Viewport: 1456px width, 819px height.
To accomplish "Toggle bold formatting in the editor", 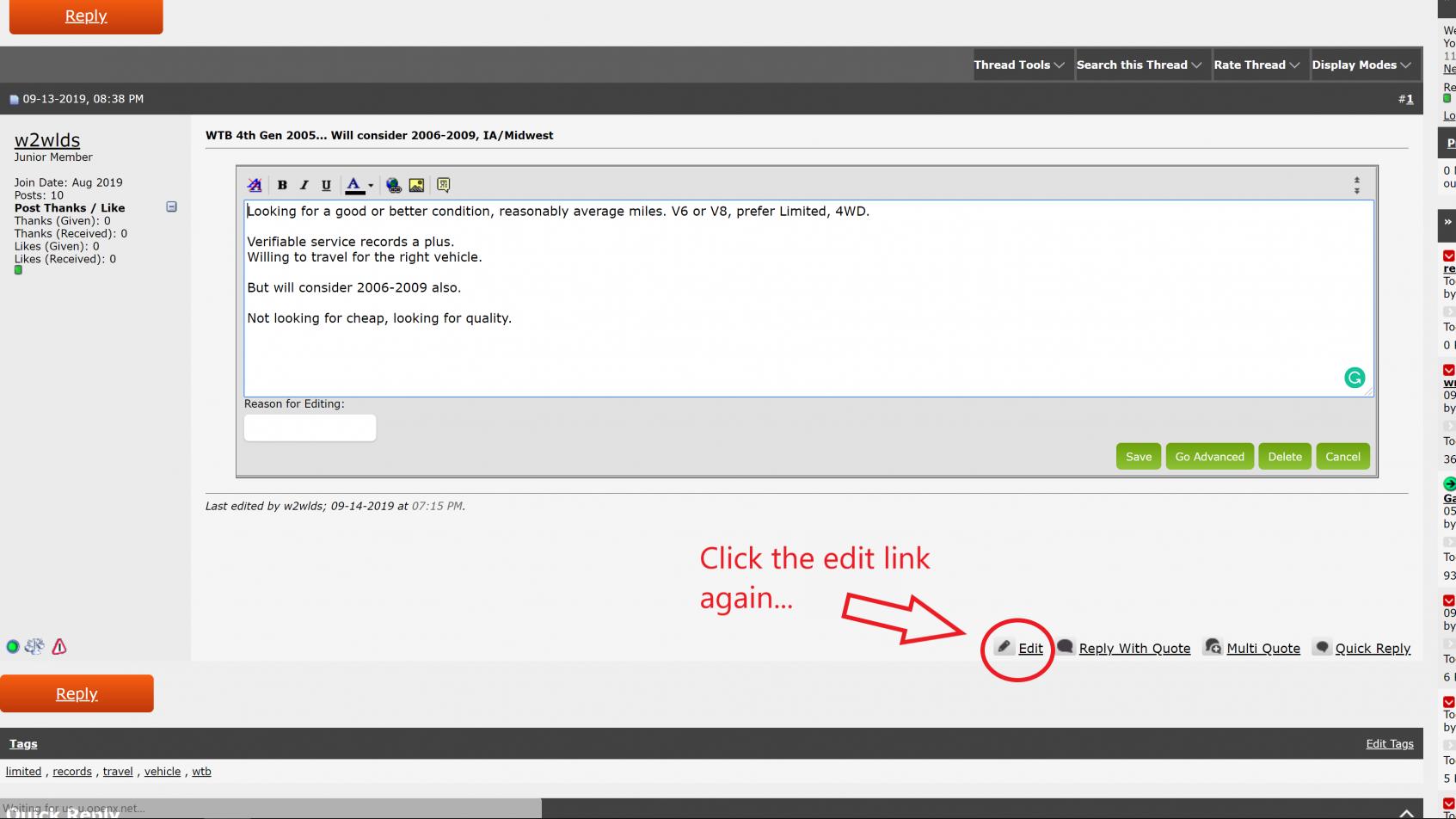I will (x=281, y=185).
